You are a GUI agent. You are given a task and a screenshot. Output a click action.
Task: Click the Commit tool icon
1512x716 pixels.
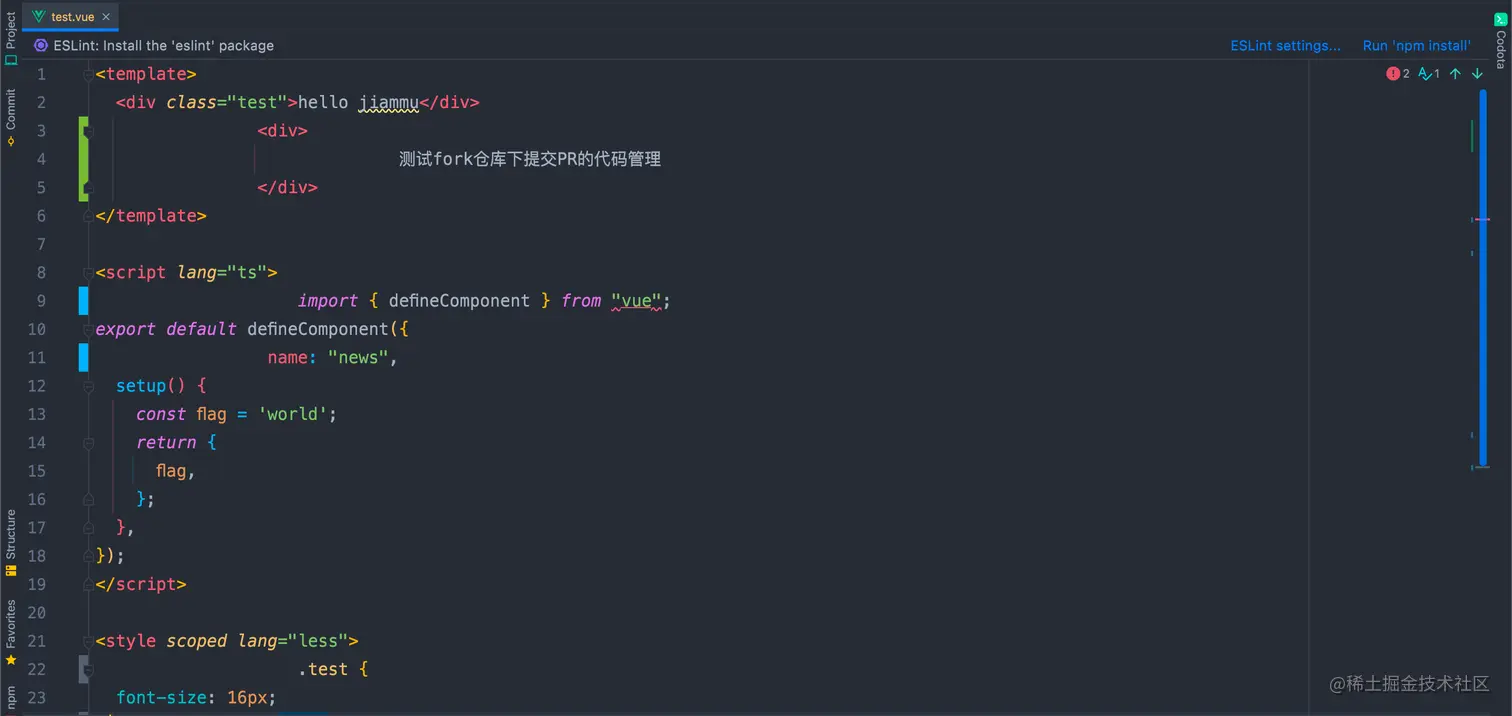tap(11, 142)
